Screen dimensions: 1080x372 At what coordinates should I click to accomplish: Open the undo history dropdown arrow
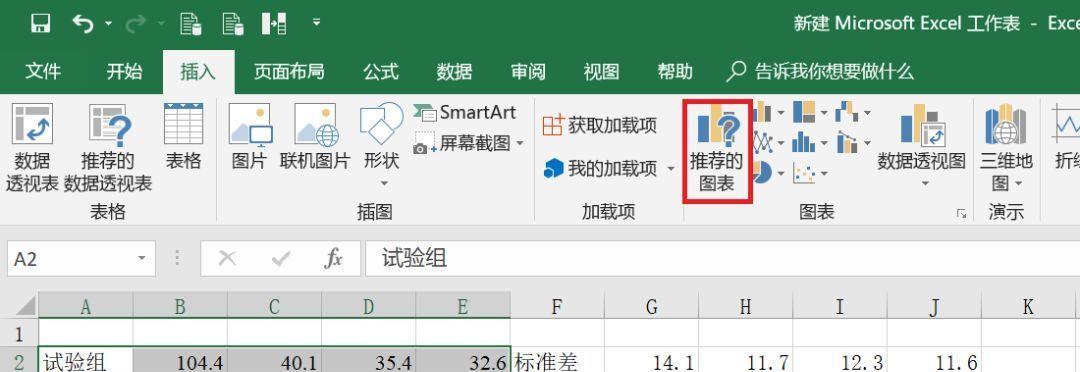(x=108, y=24)
